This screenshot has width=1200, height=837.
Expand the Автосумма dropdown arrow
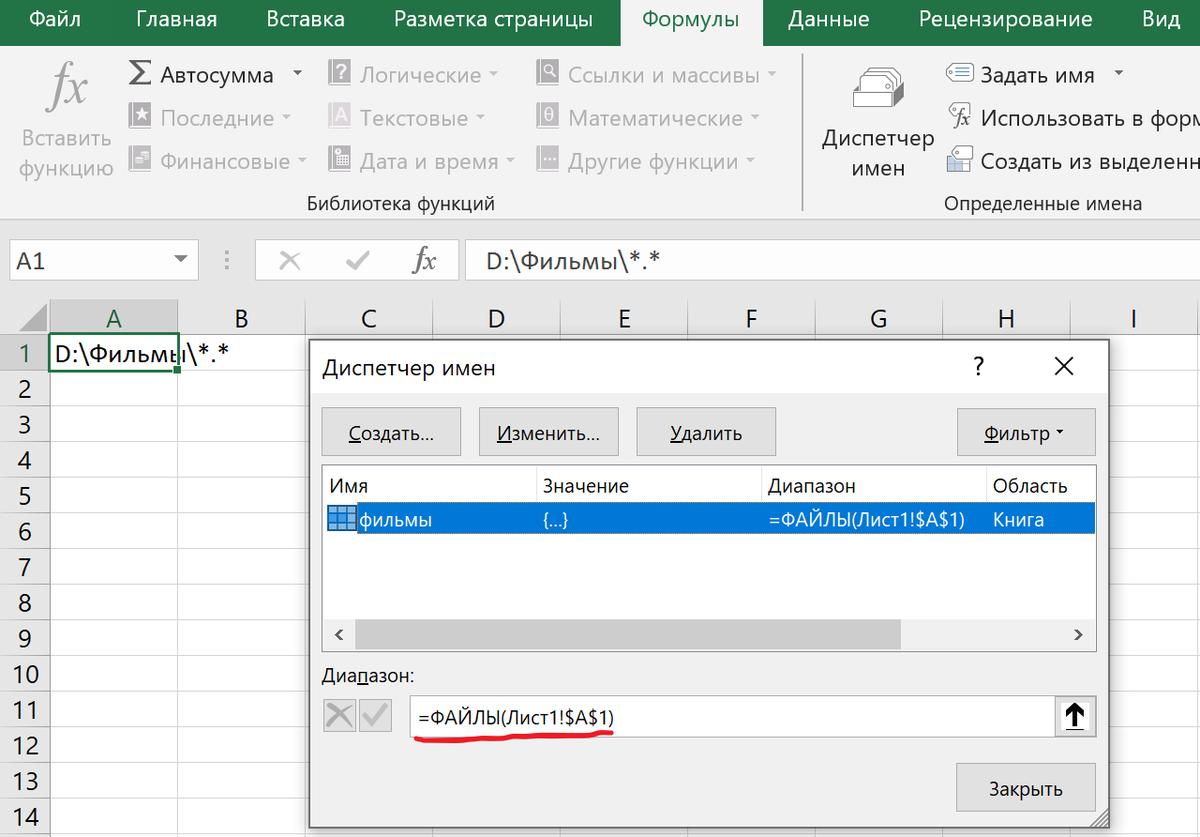(297, 74)
